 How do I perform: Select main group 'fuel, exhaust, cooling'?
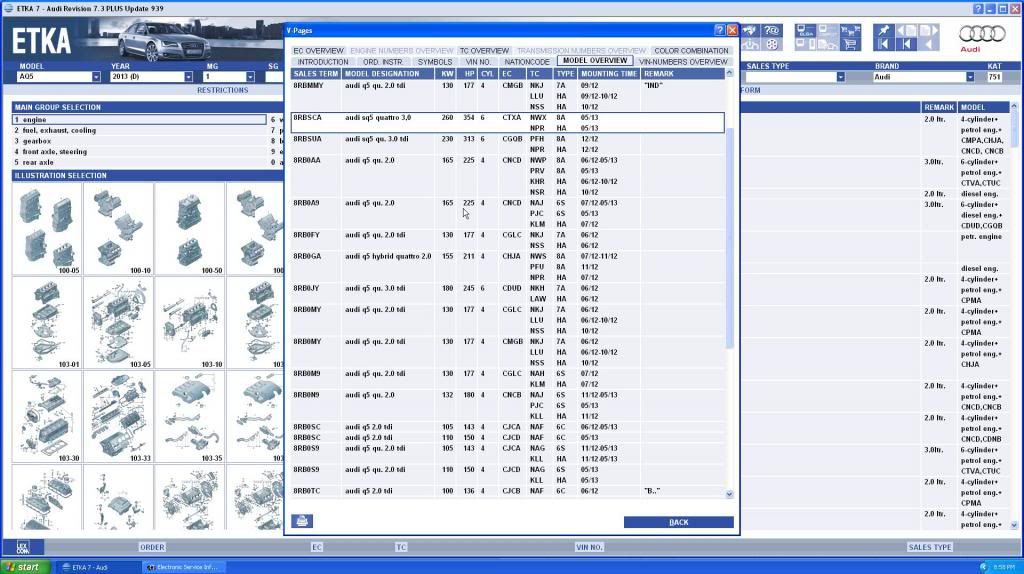(139, 131)
